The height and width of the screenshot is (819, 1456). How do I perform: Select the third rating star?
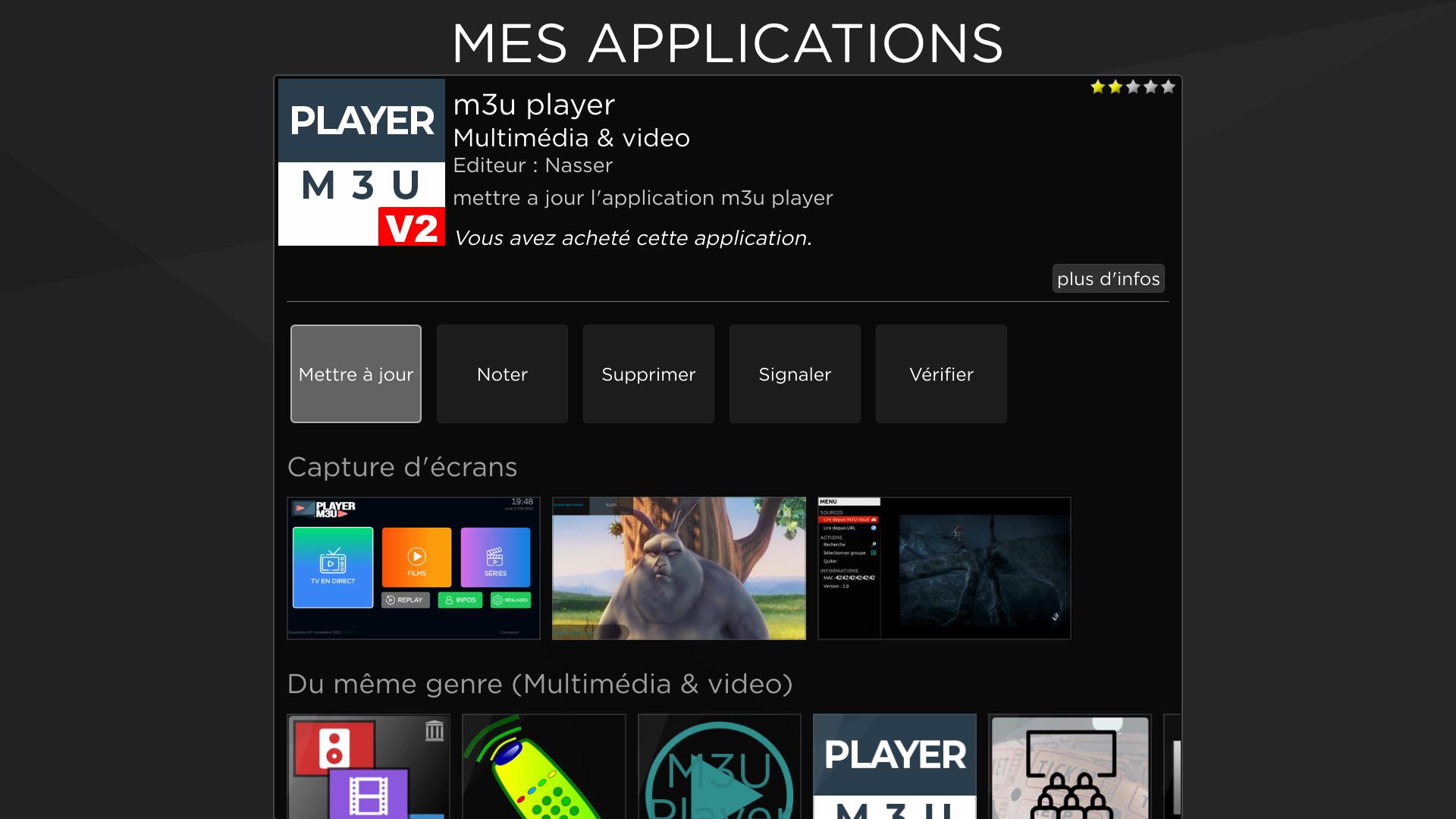click(x=1133, y=87)
